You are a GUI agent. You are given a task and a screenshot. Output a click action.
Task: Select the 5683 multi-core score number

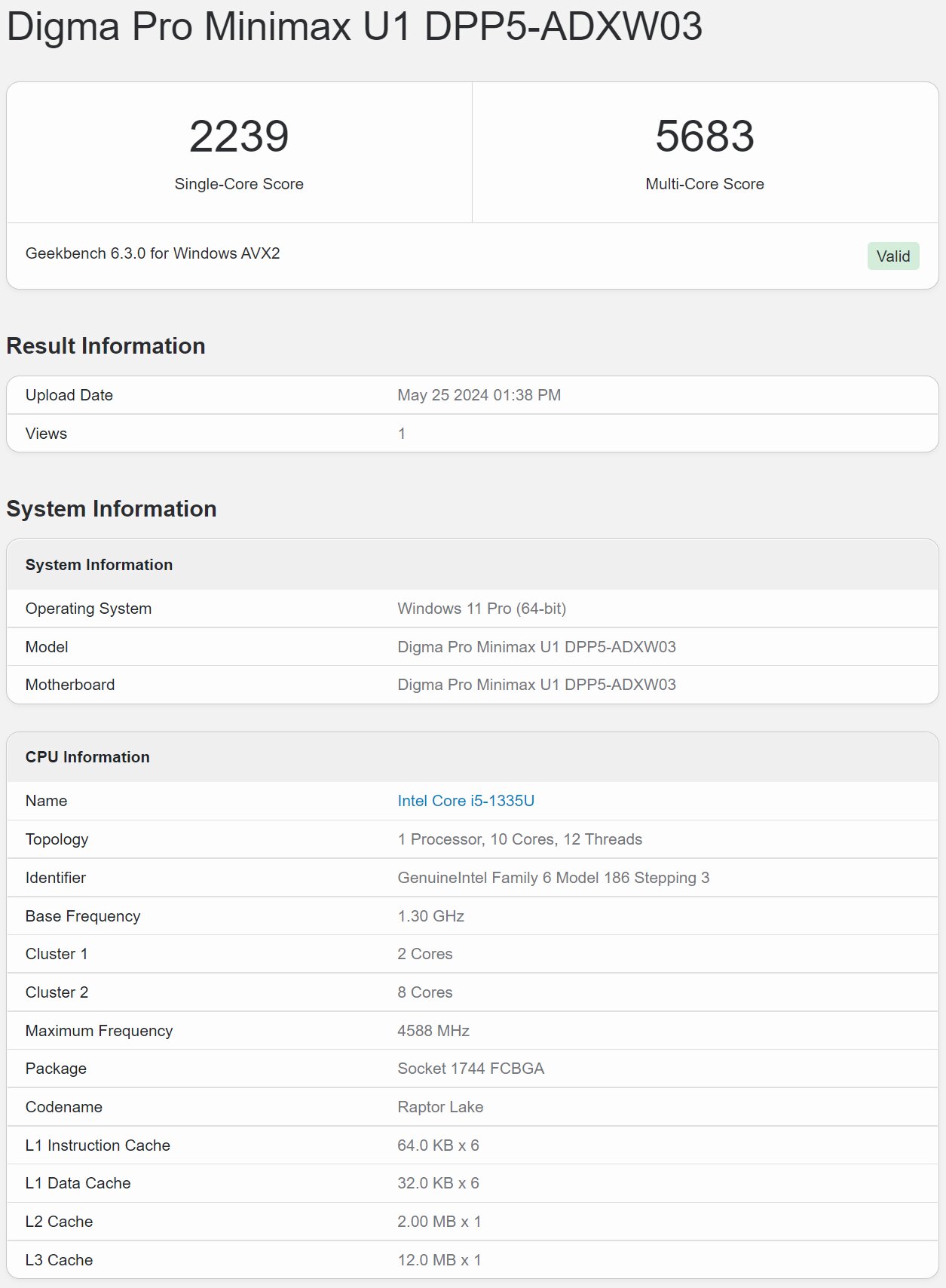(x=705, y=136)
